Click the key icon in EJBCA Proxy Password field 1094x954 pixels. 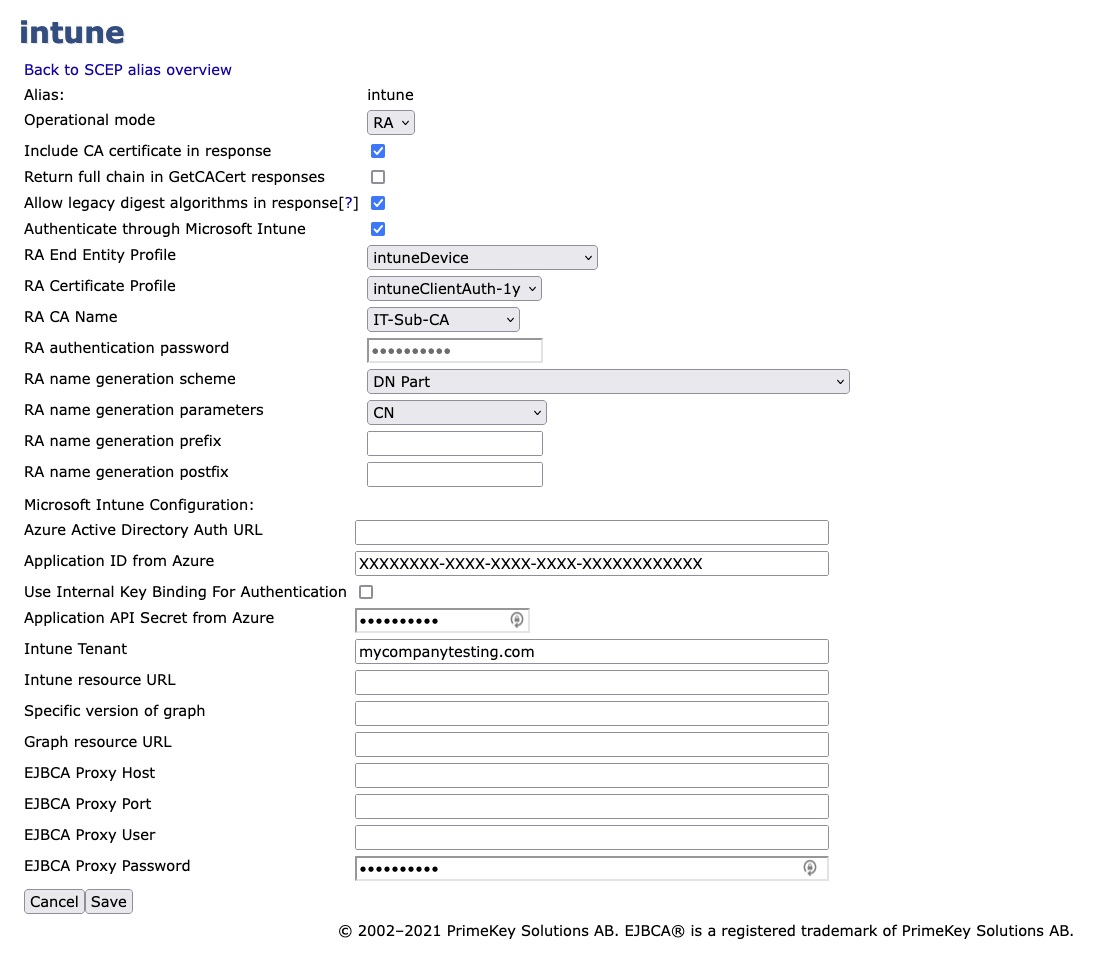(810, 868)
